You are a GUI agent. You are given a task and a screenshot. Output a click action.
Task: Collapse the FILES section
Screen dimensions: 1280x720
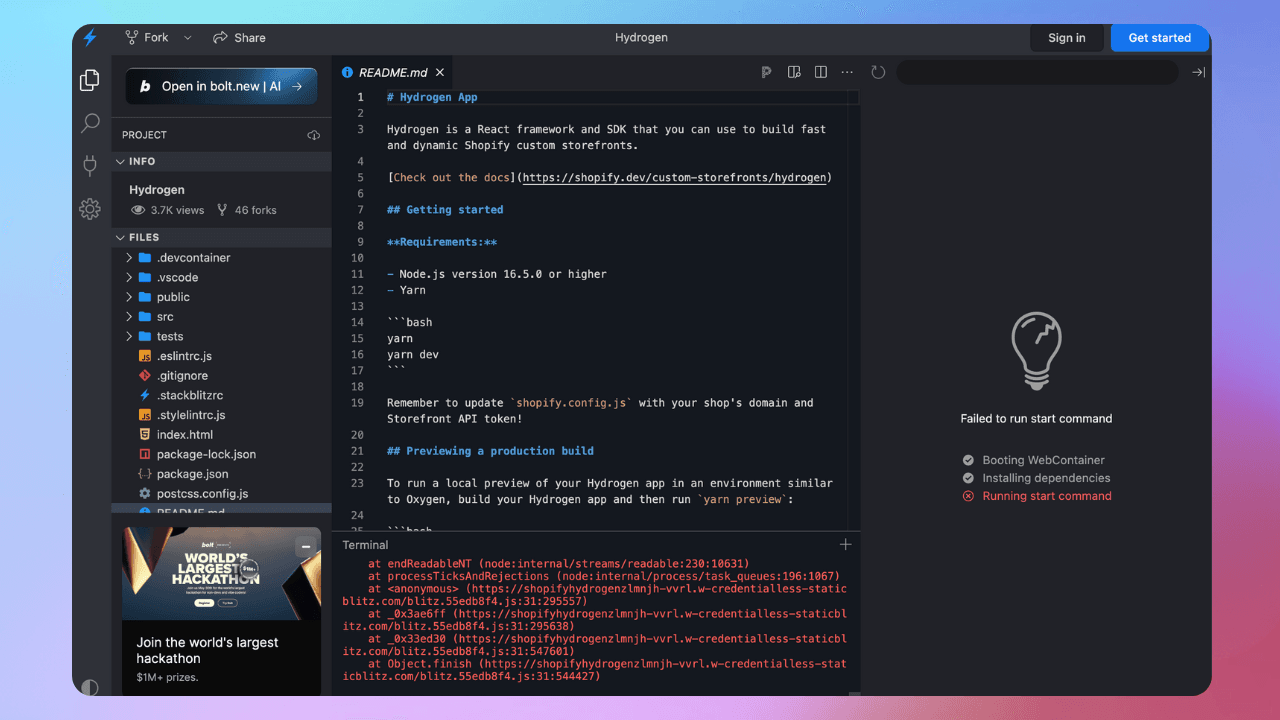[x=221, y=237]
